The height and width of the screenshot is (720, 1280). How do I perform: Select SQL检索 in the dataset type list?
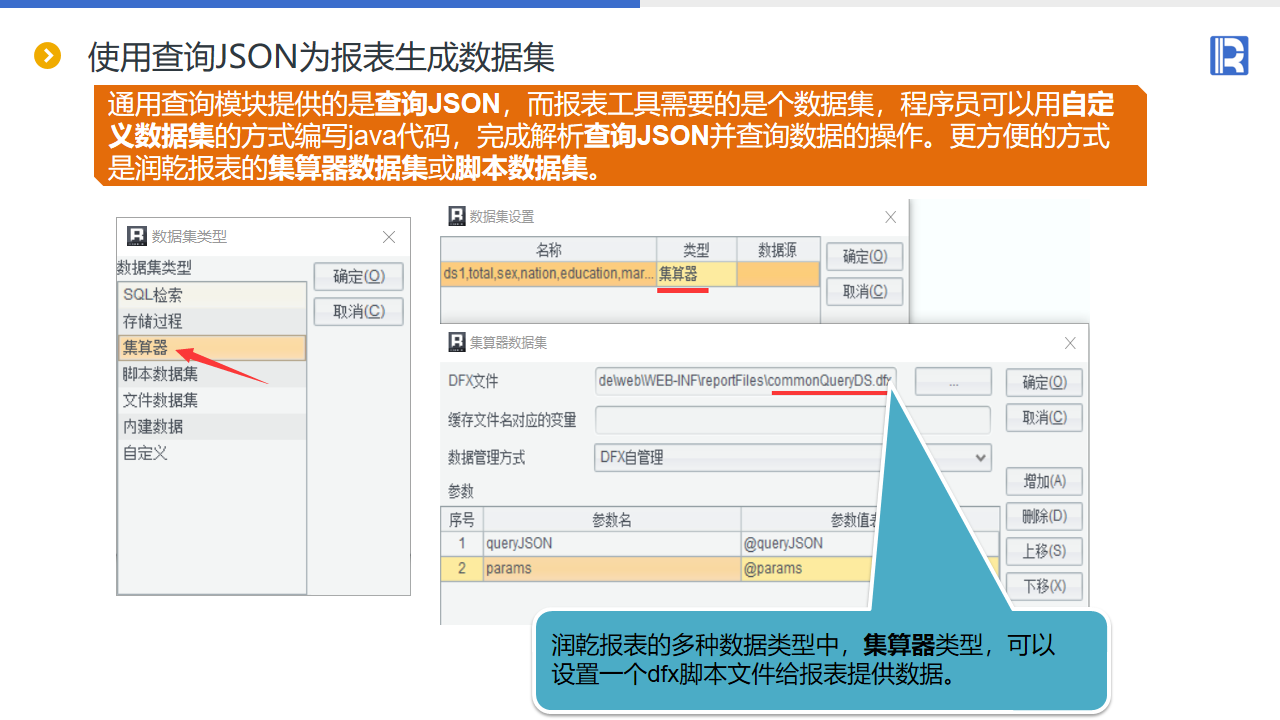(x=211, y=295)
